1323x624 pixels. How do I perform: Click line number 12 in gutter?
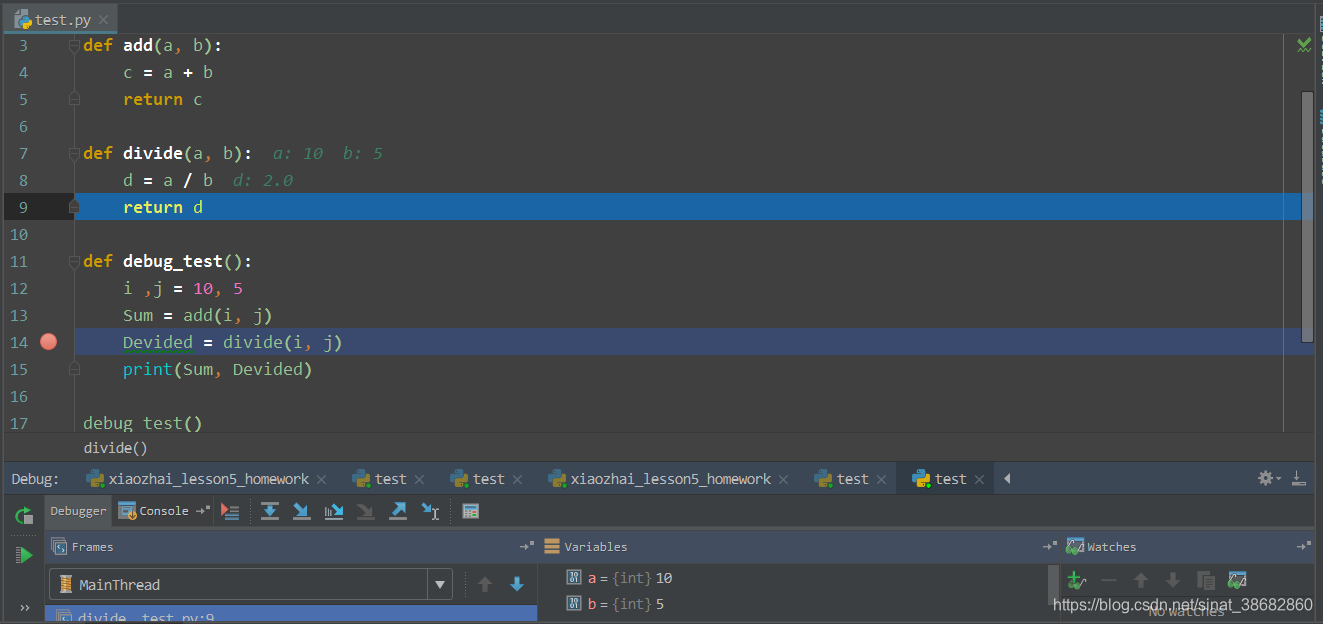(19, 288)
